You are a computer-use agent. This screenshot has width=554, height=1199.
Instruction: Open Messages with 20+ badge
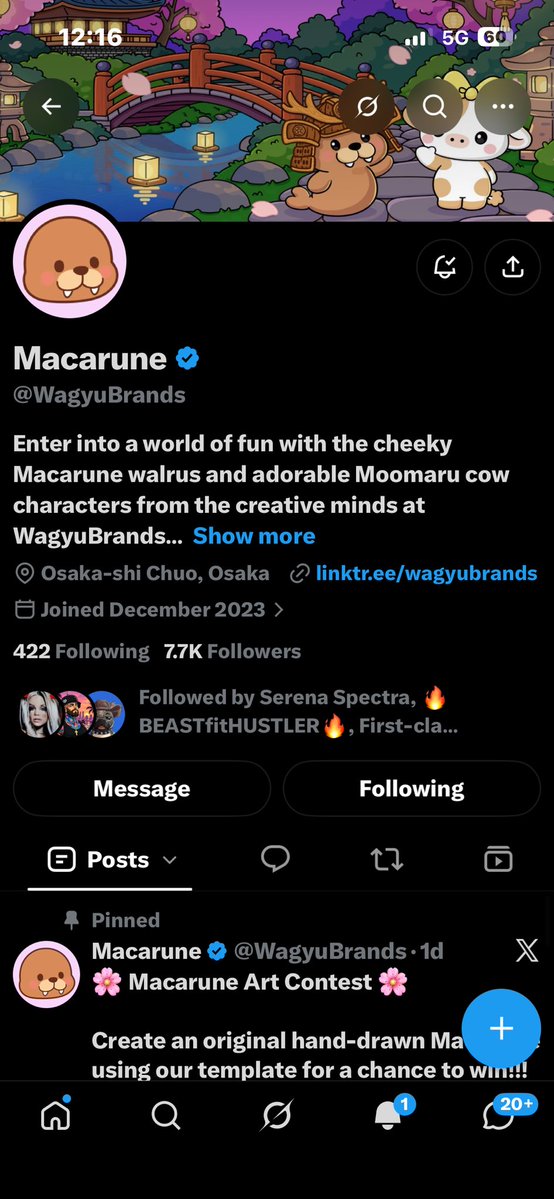(500, 1114)
